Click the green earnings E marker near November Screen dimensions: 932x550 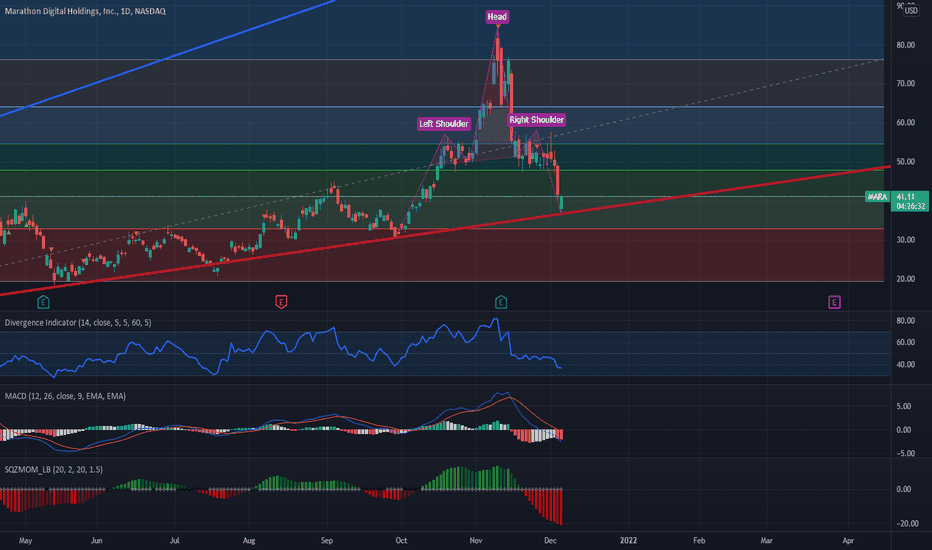501,302
